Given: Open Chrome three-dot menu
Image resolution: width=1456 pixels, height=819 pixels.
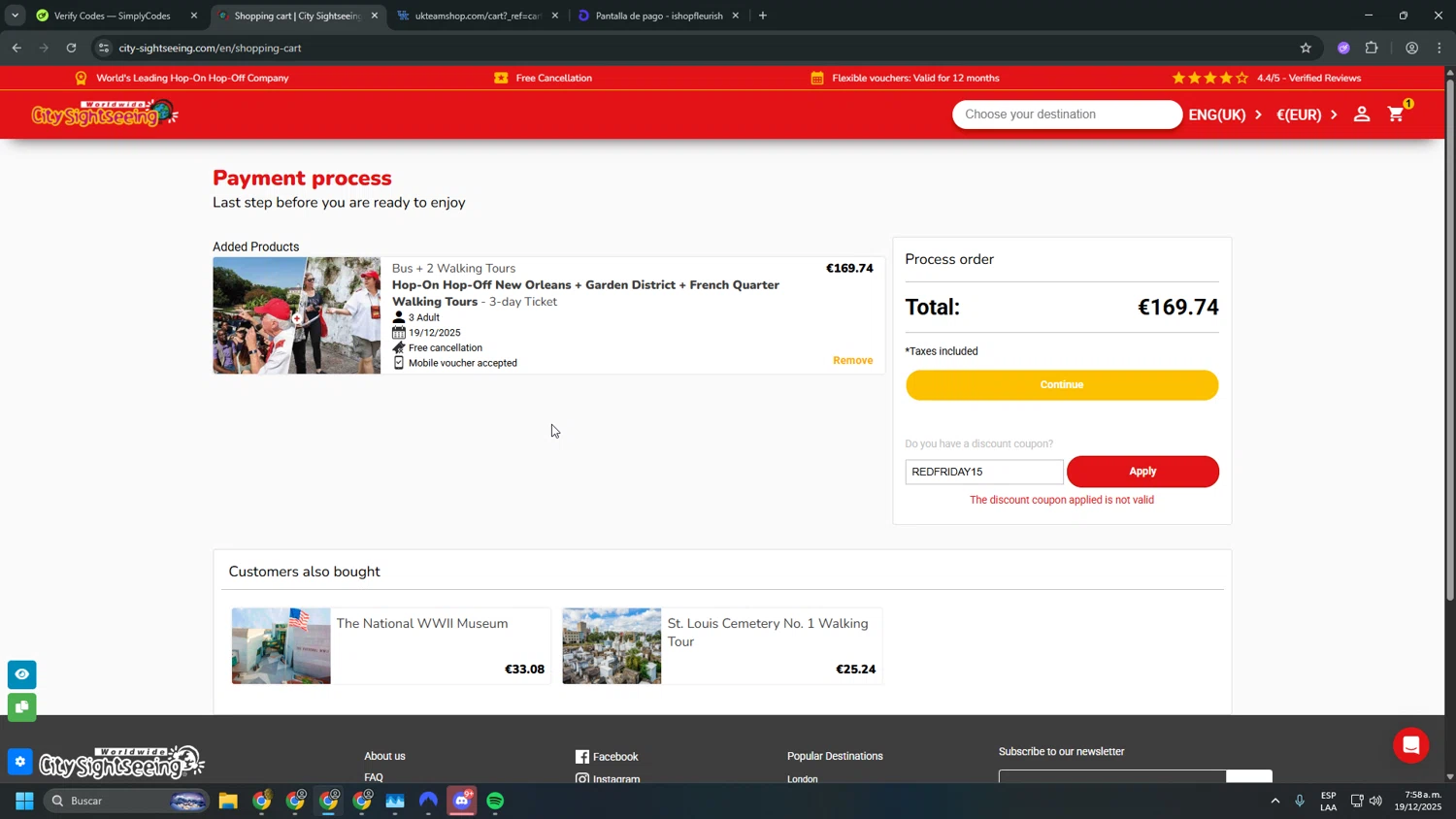Looking at the screenshot, I should (x=1439, y=48).
